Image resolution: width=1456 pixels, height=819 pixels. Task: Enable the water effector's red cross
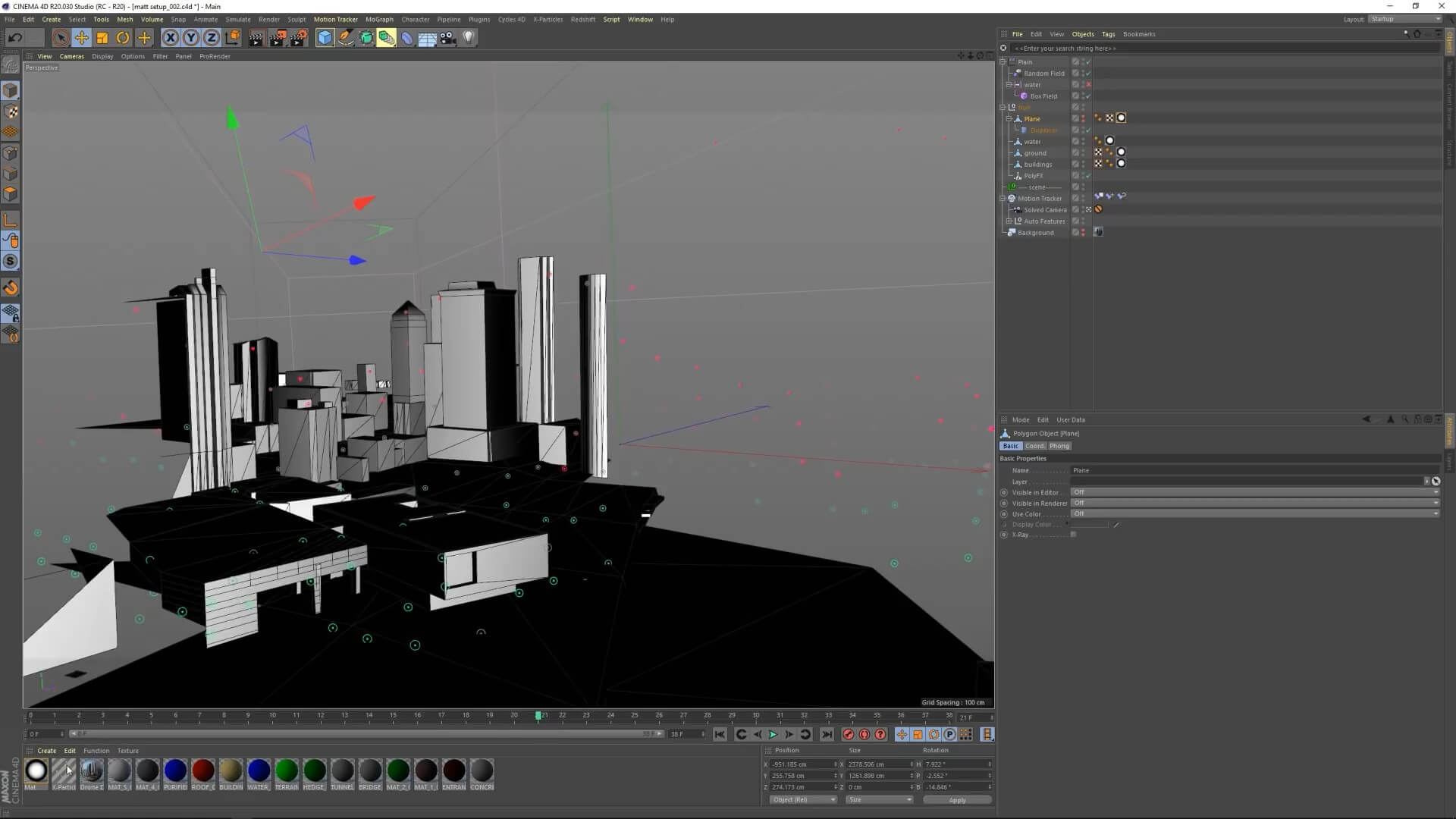1088,85
